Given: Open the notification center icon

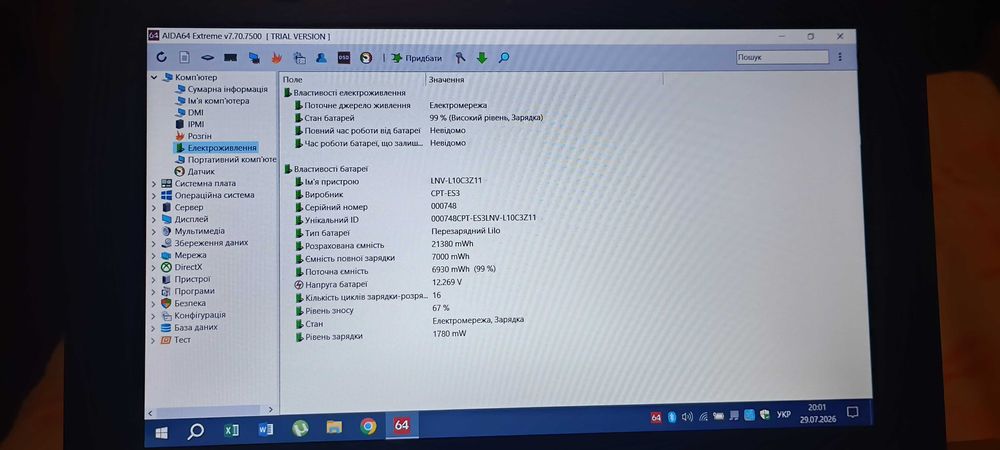Looking at the screenshot, I should coord(853,412).
